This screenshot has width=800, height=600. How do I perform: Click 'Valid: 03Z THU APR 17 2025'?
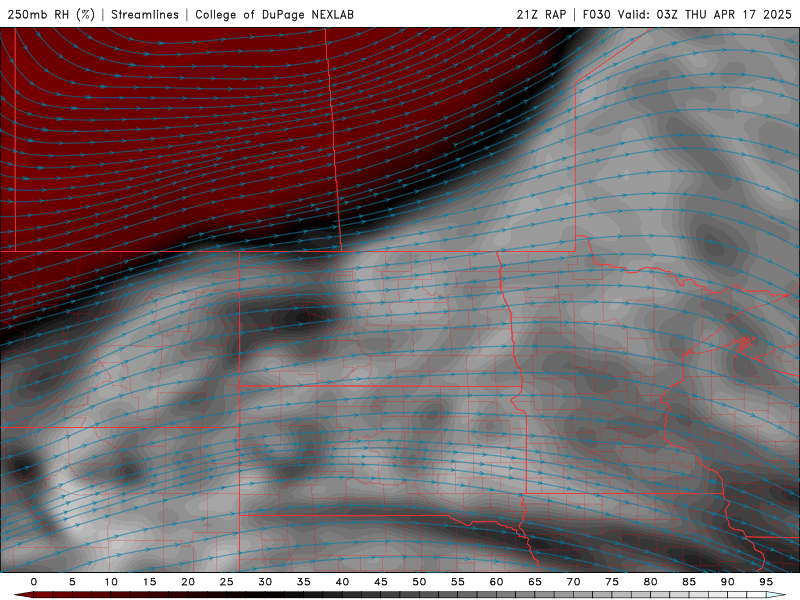pyautogui.click(x=705, y=14)
